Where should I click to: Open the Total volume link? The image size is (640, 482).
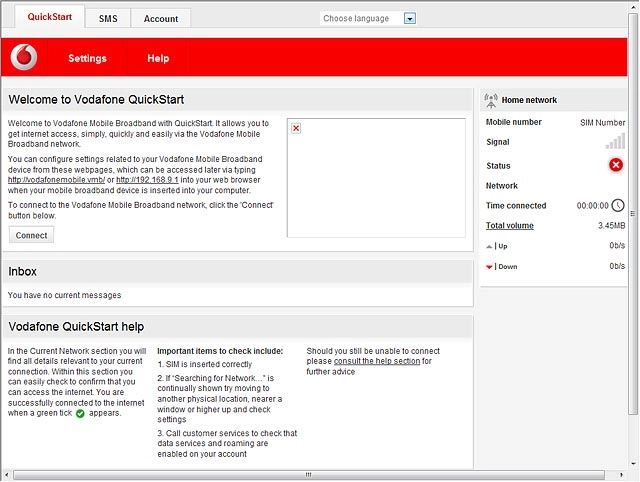(x=509, y=226)
